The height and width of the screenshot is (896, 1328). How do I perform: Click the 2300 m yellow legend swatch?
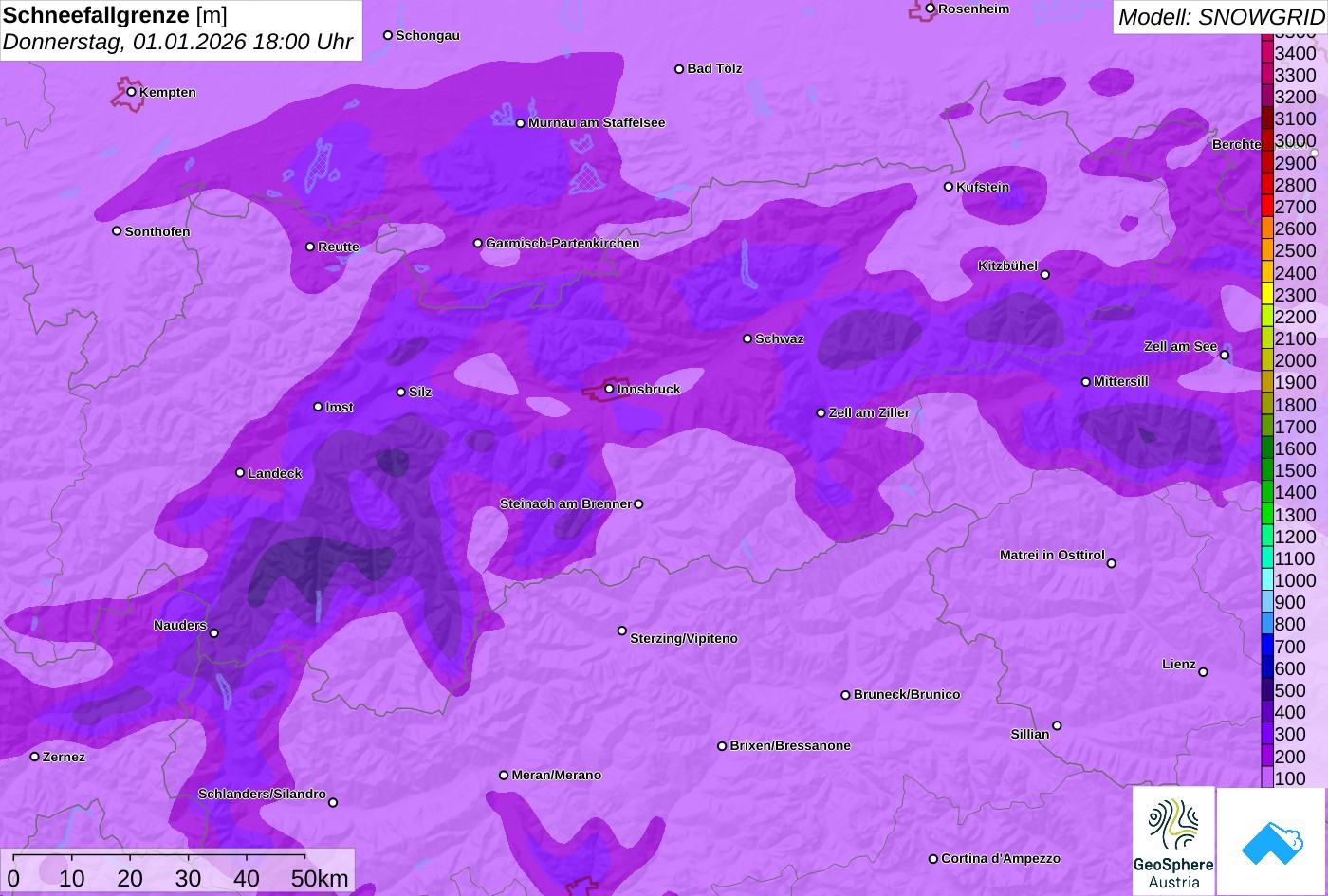(1267, 294)
